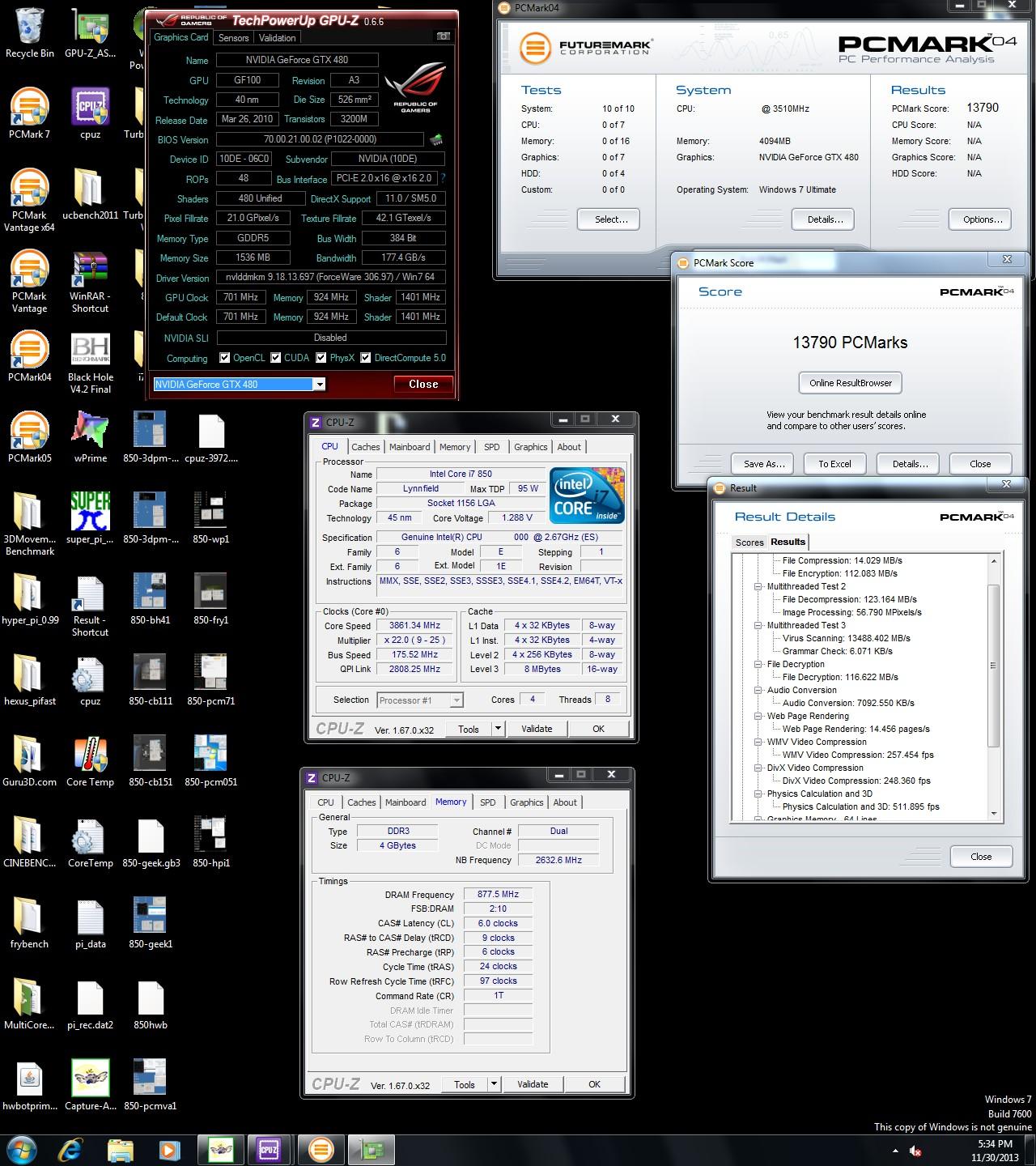Open hwbotprime Java icon

[29, 1079]
